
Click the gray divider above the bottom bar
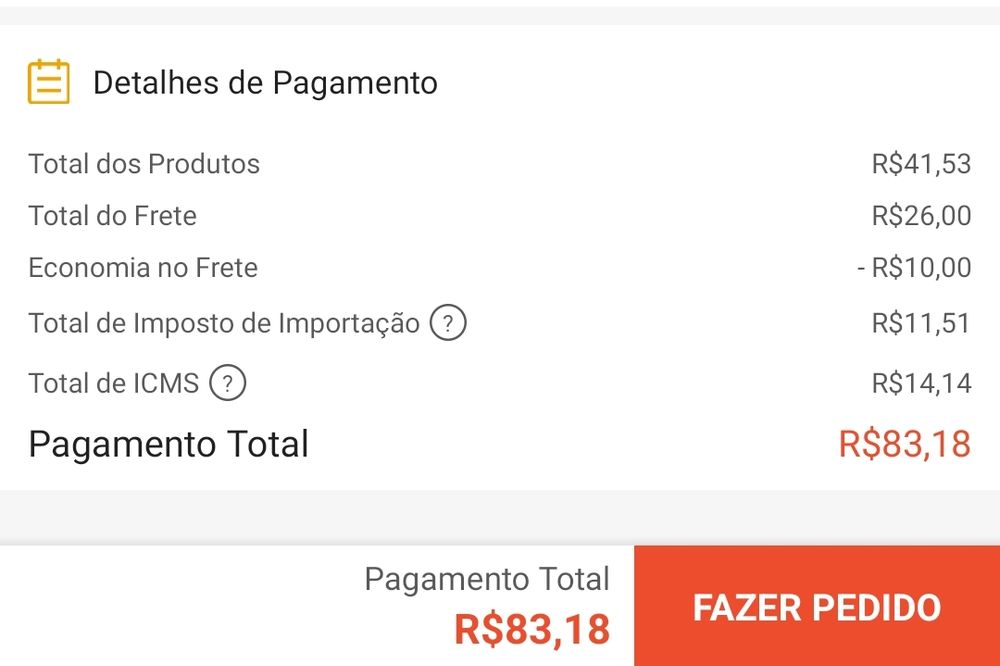coord(500,517)
